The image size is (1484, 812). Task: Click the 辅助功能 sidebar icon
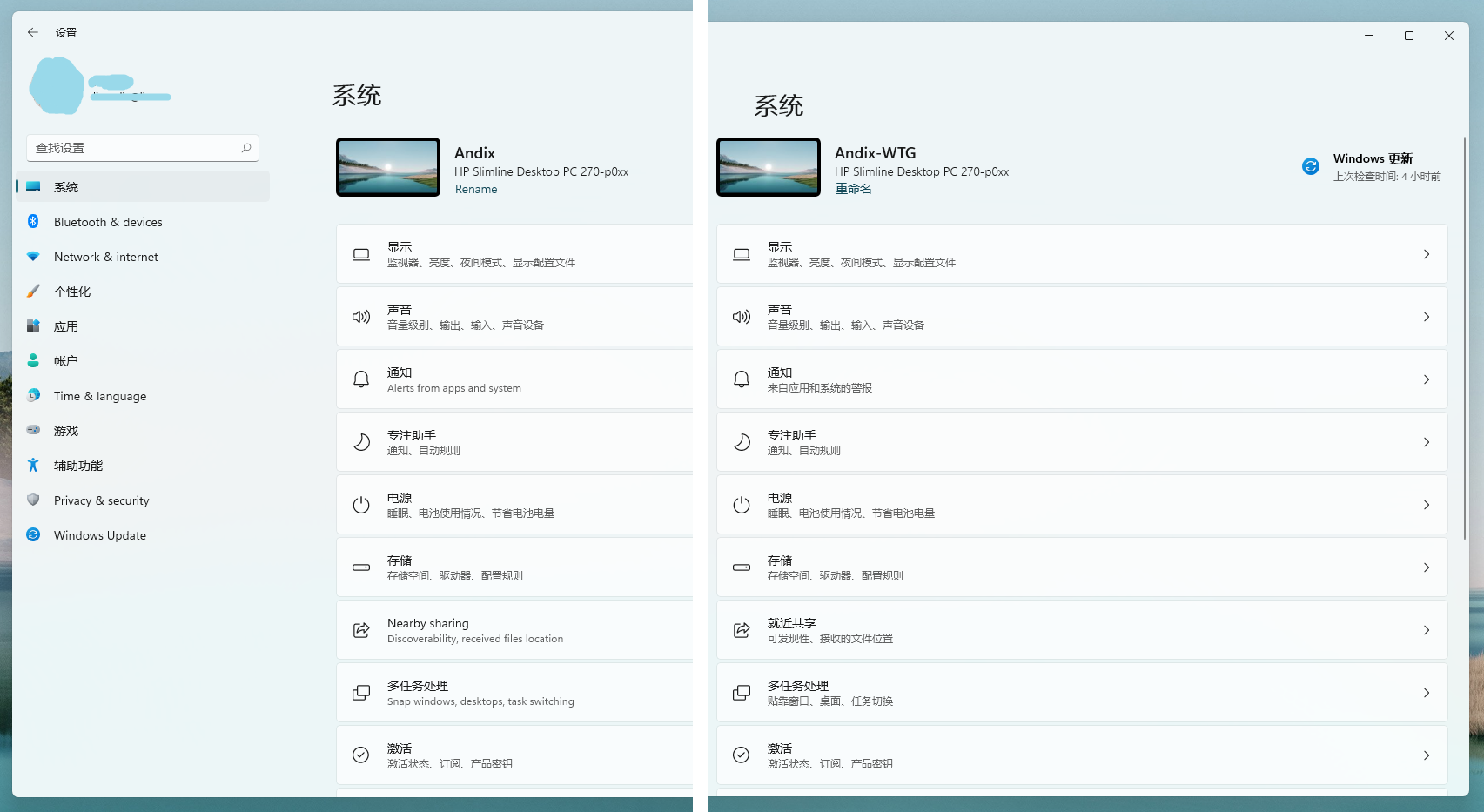33,465
